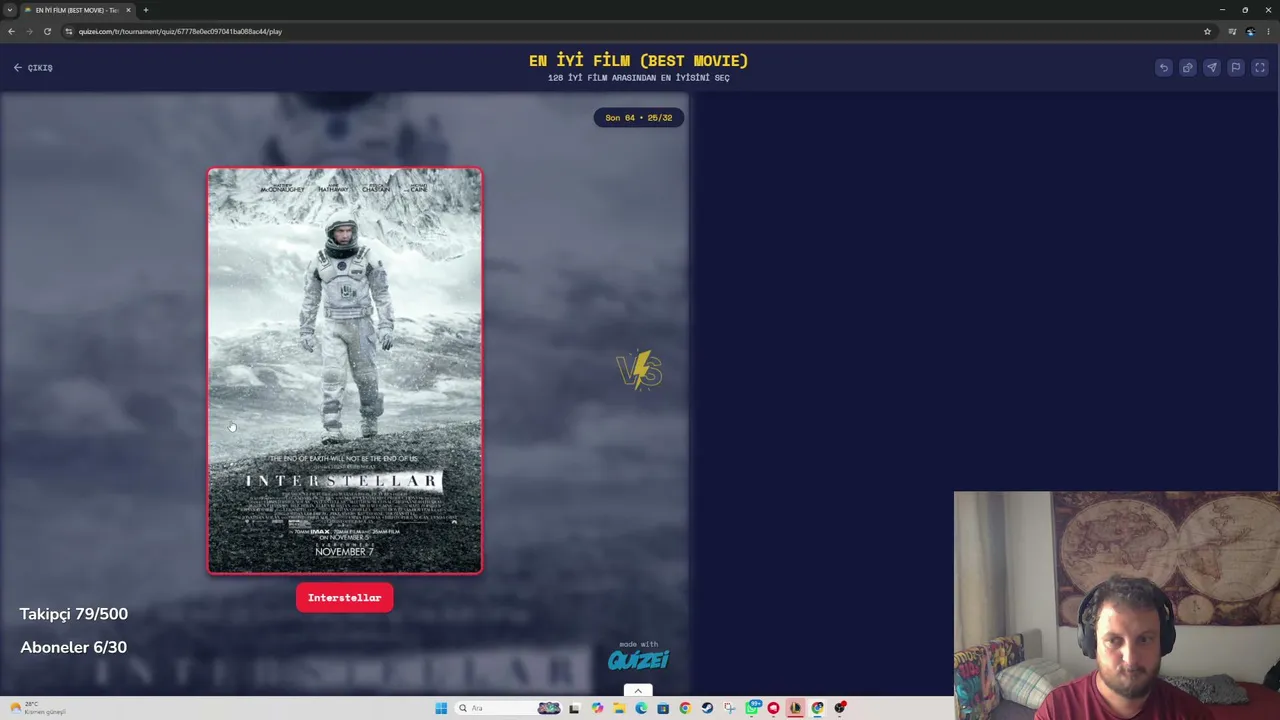Switch to the active Chrome taskbar window
The image size is (1280, 720).
click(817, 708)
